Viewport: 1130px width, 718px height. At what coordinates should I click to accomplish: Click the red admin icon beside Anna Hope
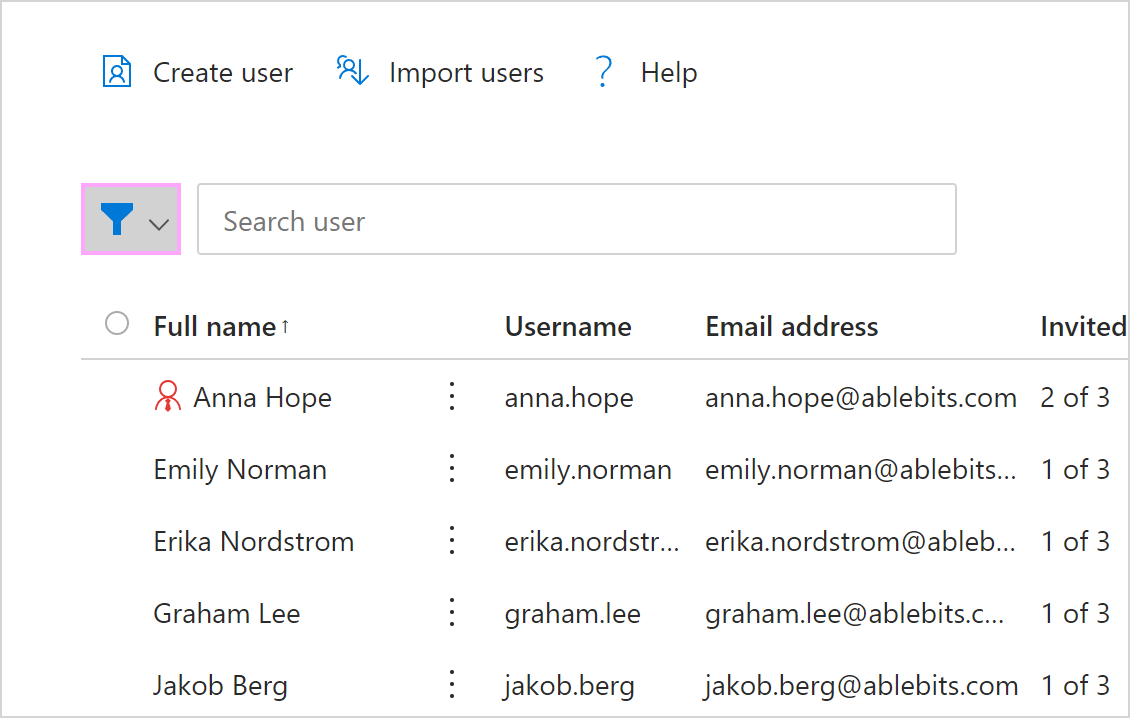click(x=168, y=396)
